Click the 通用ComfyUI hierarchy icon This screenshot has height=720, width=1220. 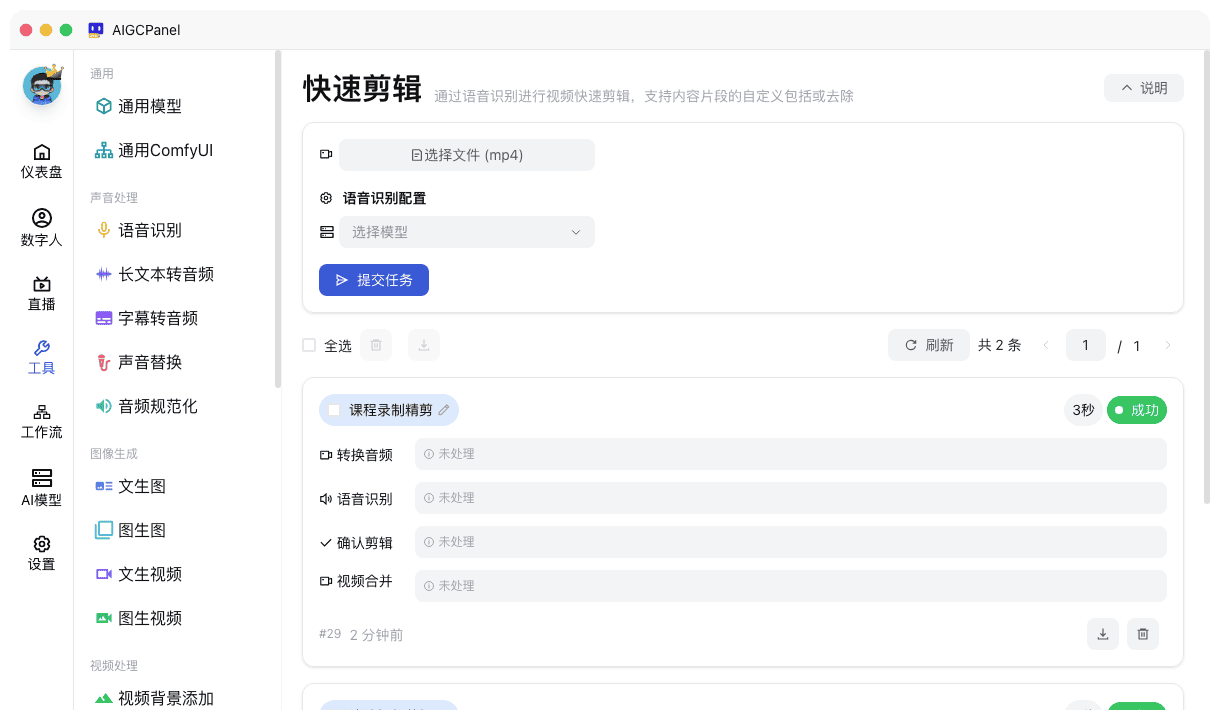pyautogui.click(x=104, y=150)
